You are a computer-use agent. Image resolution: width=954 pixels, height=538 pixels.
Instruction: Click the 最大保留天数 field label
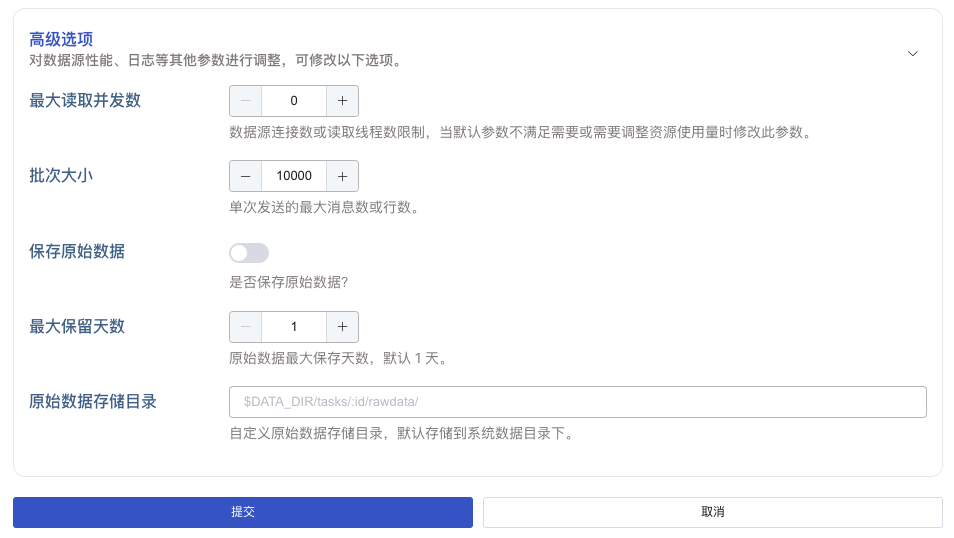77,326
